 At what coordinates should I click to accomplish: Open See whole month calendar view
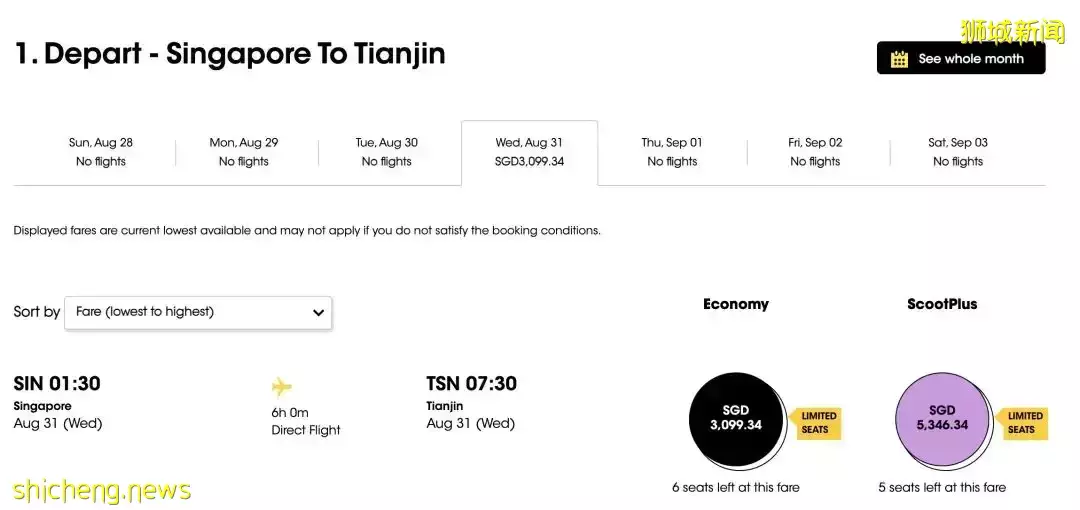click(961, 58)
